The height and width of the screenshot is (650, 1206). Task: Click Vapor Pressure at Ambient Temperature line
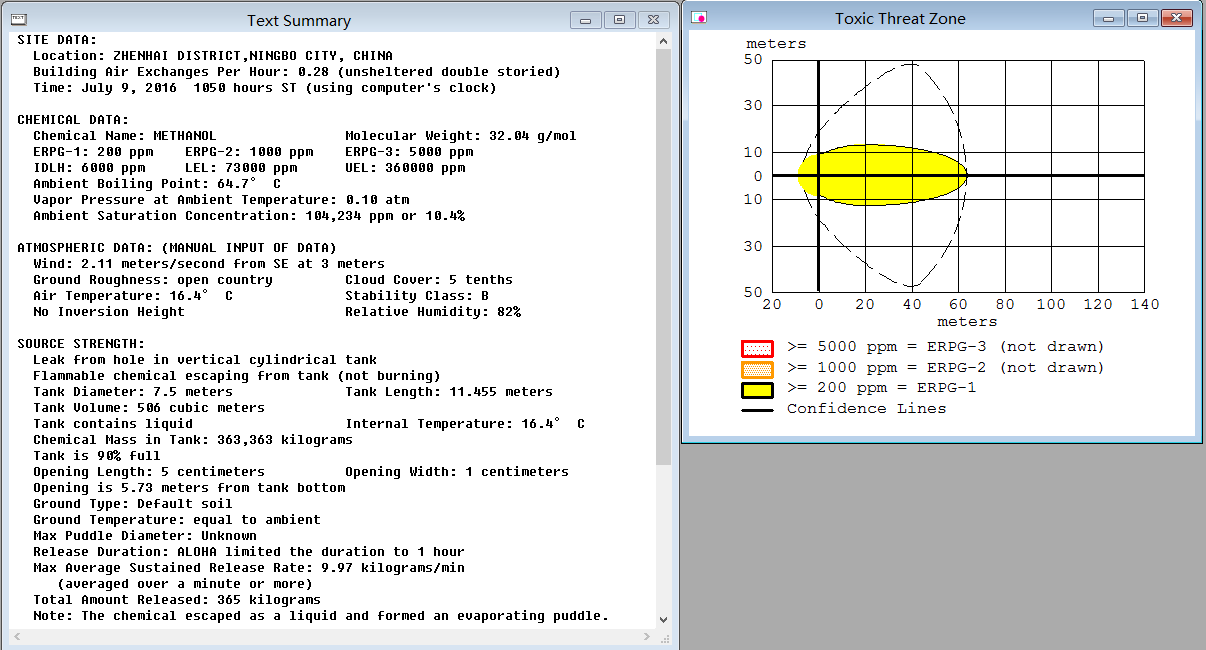(x=221, y=200)
